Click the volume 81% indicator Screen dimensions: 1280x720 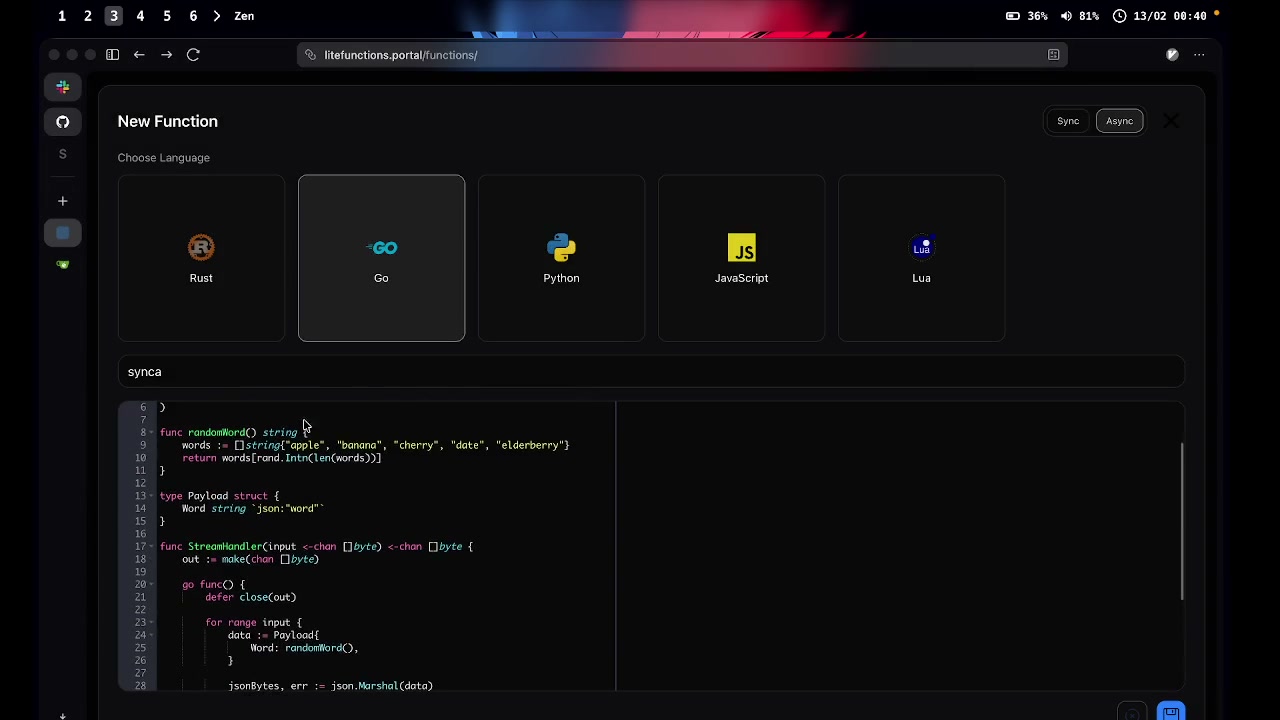point(1079,16)
